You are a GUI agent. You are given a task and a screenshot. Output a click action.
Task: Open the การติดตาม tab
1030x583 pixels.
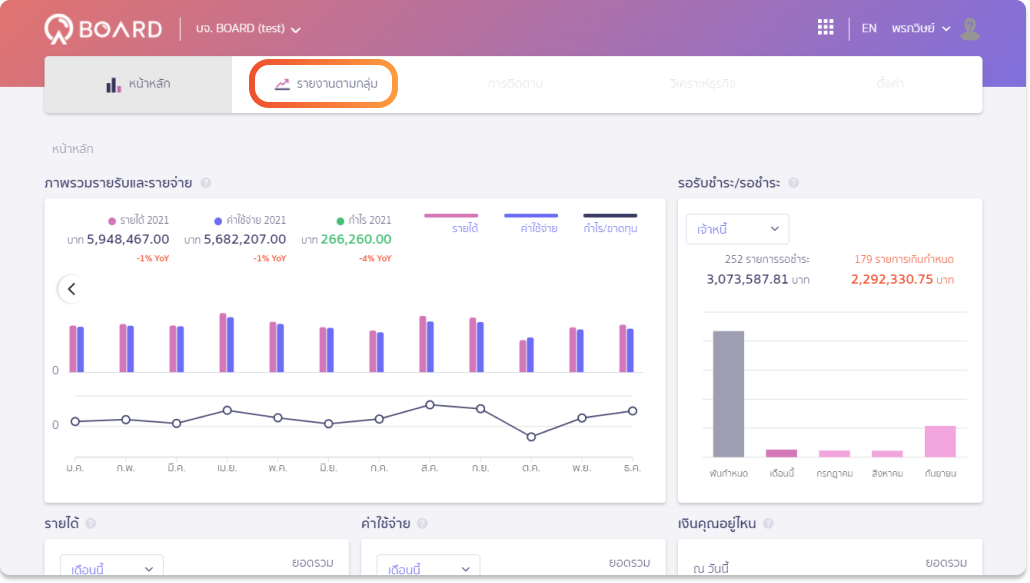pos(515,84)
